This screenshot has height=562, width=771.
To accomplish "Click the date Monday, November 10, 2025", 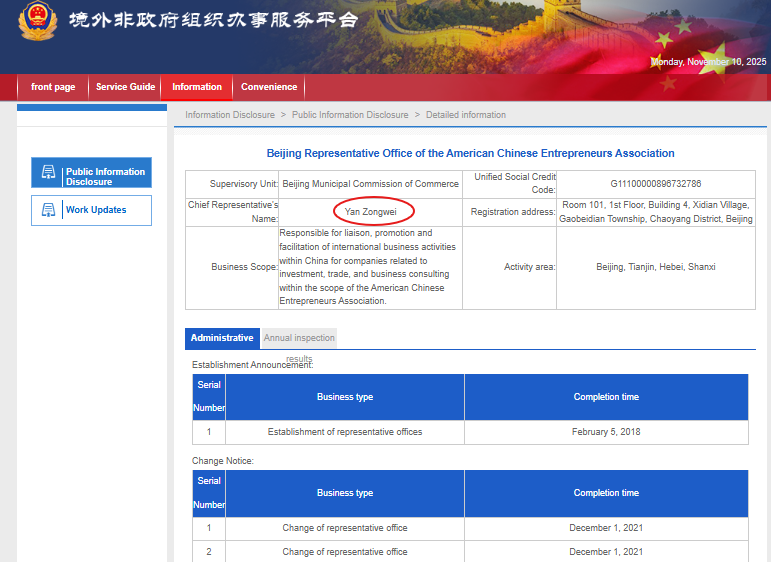I will point(709,61).
